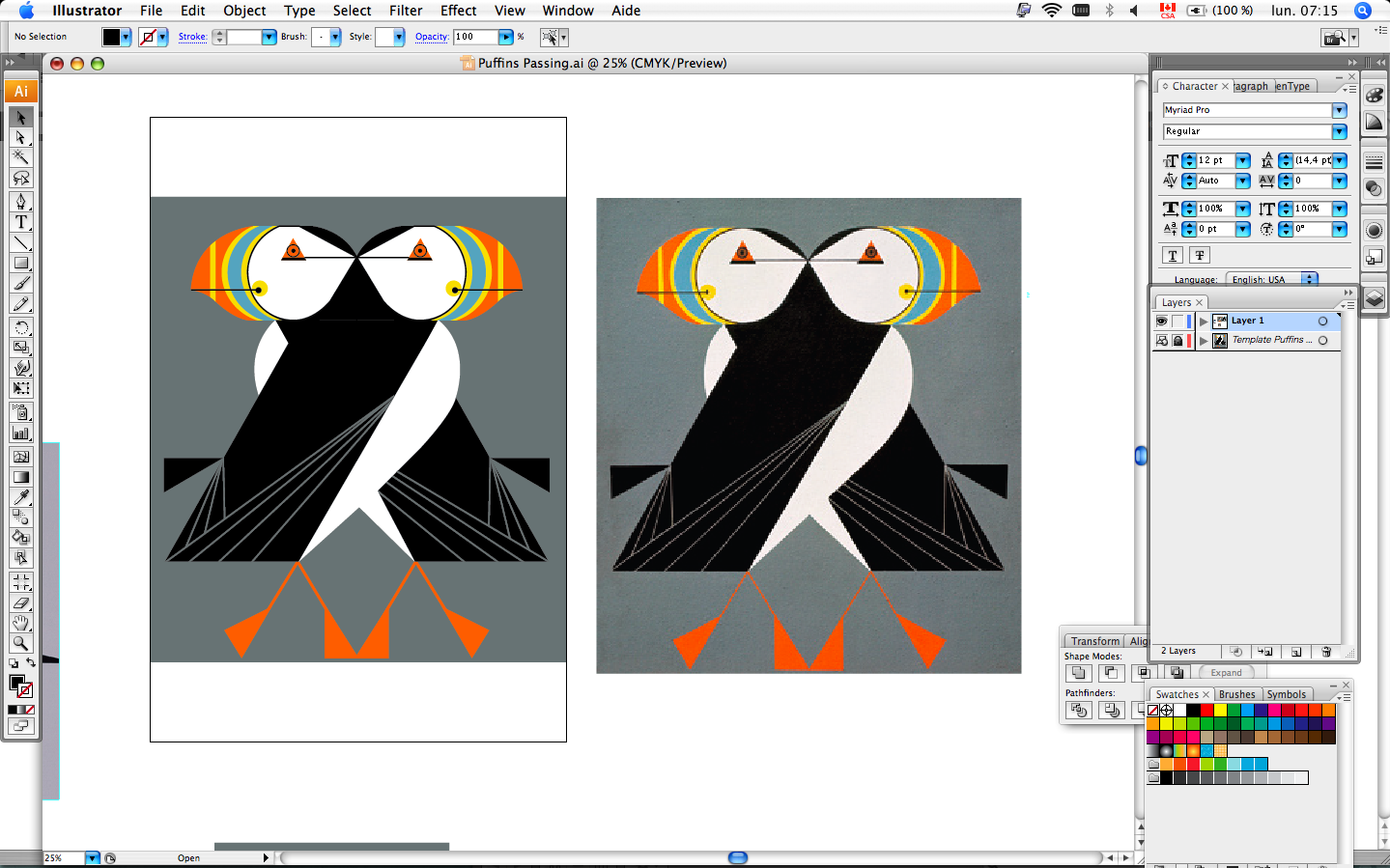Click the volume icon in menu bar

(1134, 11)
